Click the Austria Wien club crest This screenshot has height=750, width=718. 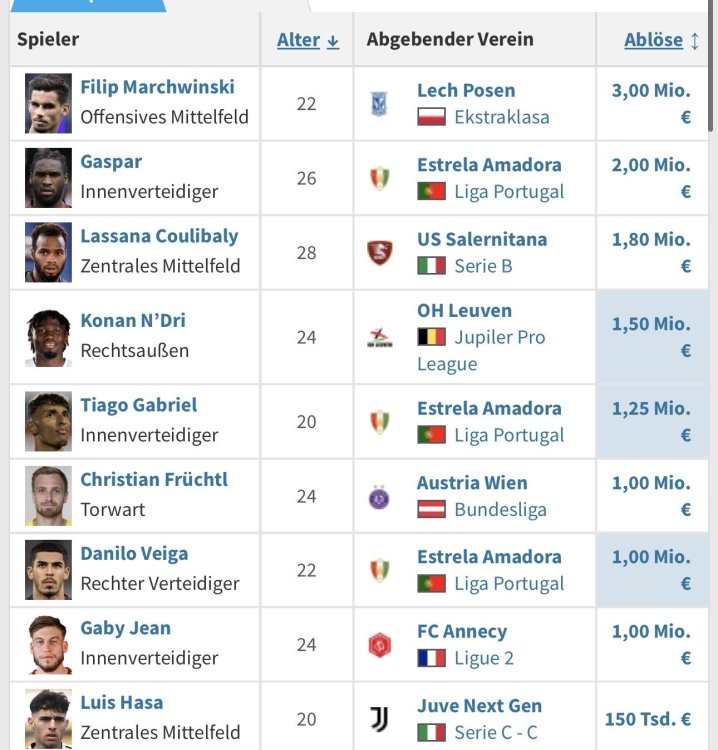click(379, 496)
